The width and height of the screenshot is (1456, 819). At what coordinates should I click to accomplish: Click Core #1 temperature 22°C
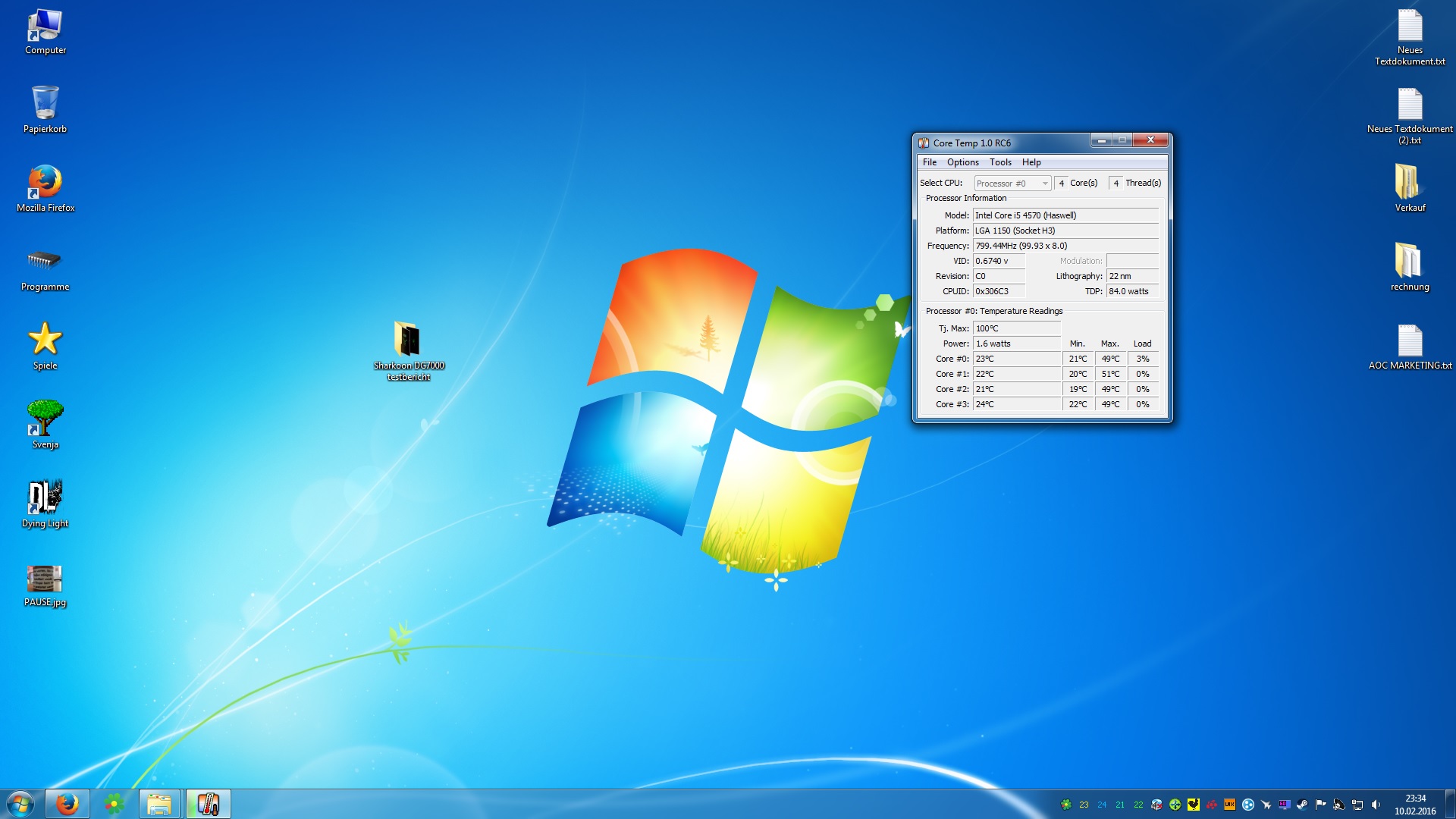coord(1017,374)
